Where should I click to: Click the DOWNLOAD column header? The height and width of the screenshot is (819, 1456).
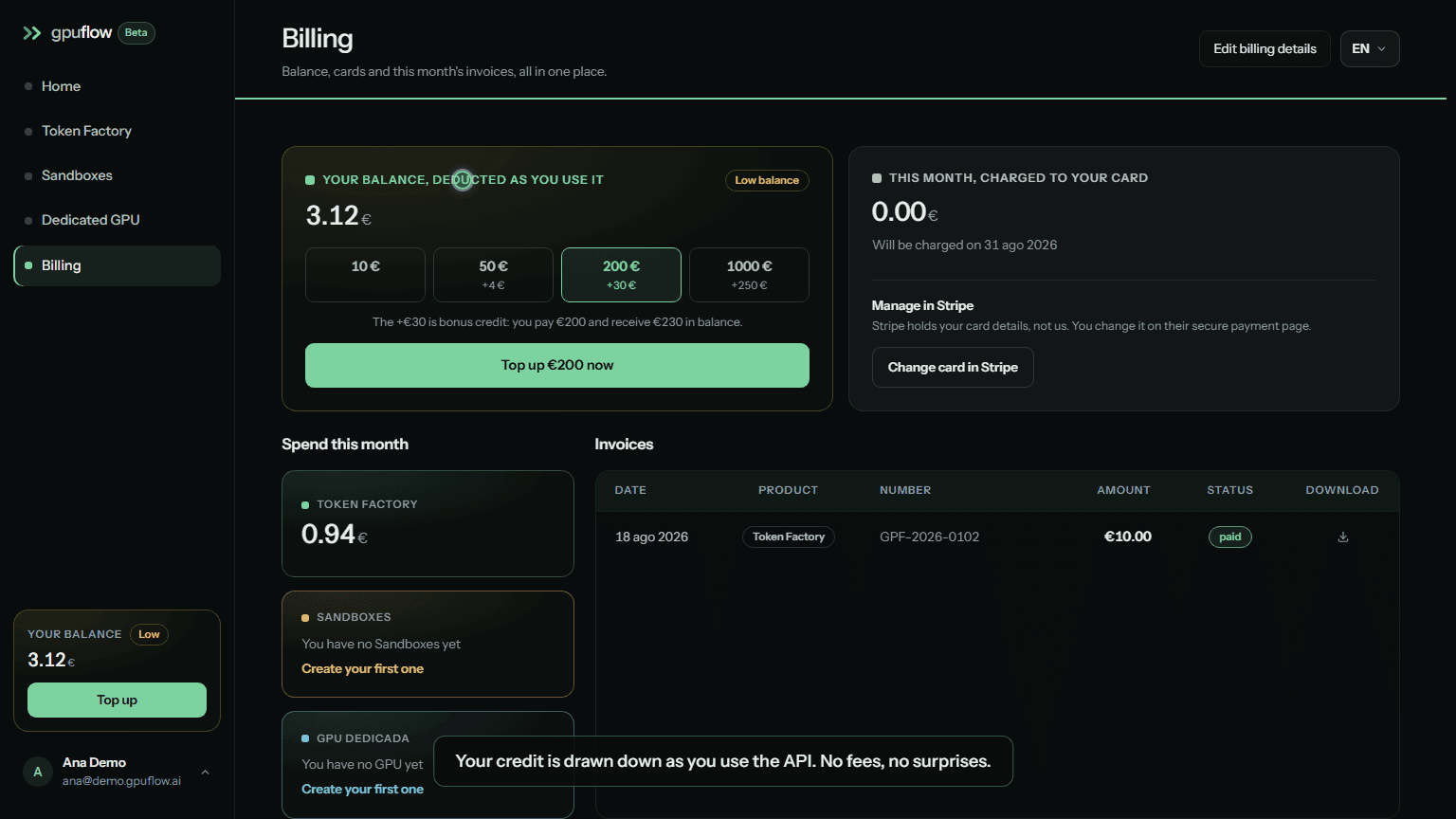(x=1341, y=490)
